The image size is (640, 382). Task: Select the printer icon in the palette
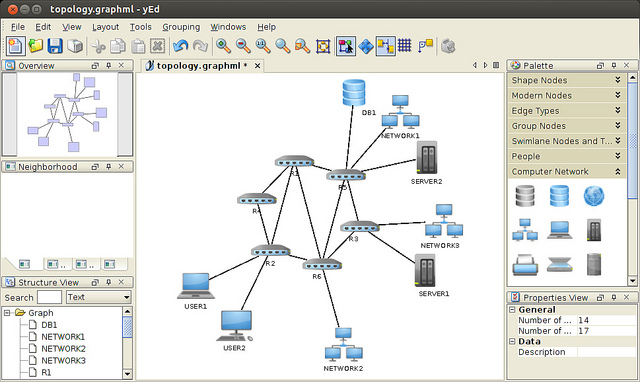tap(524, 265)
